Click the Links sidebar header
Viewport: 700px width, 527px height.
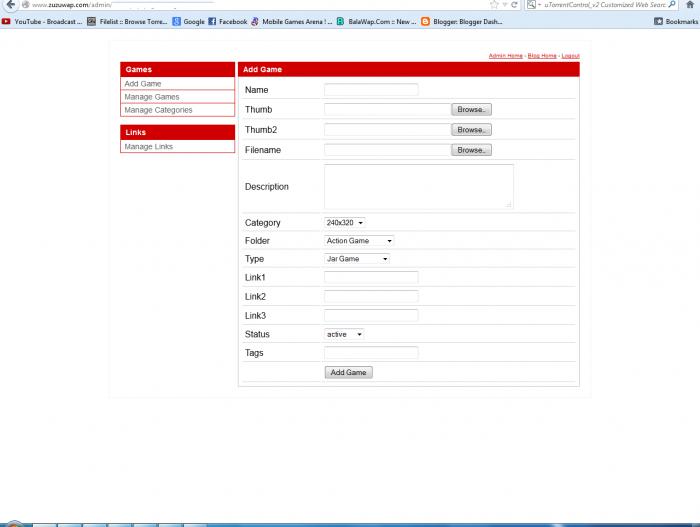177,132
